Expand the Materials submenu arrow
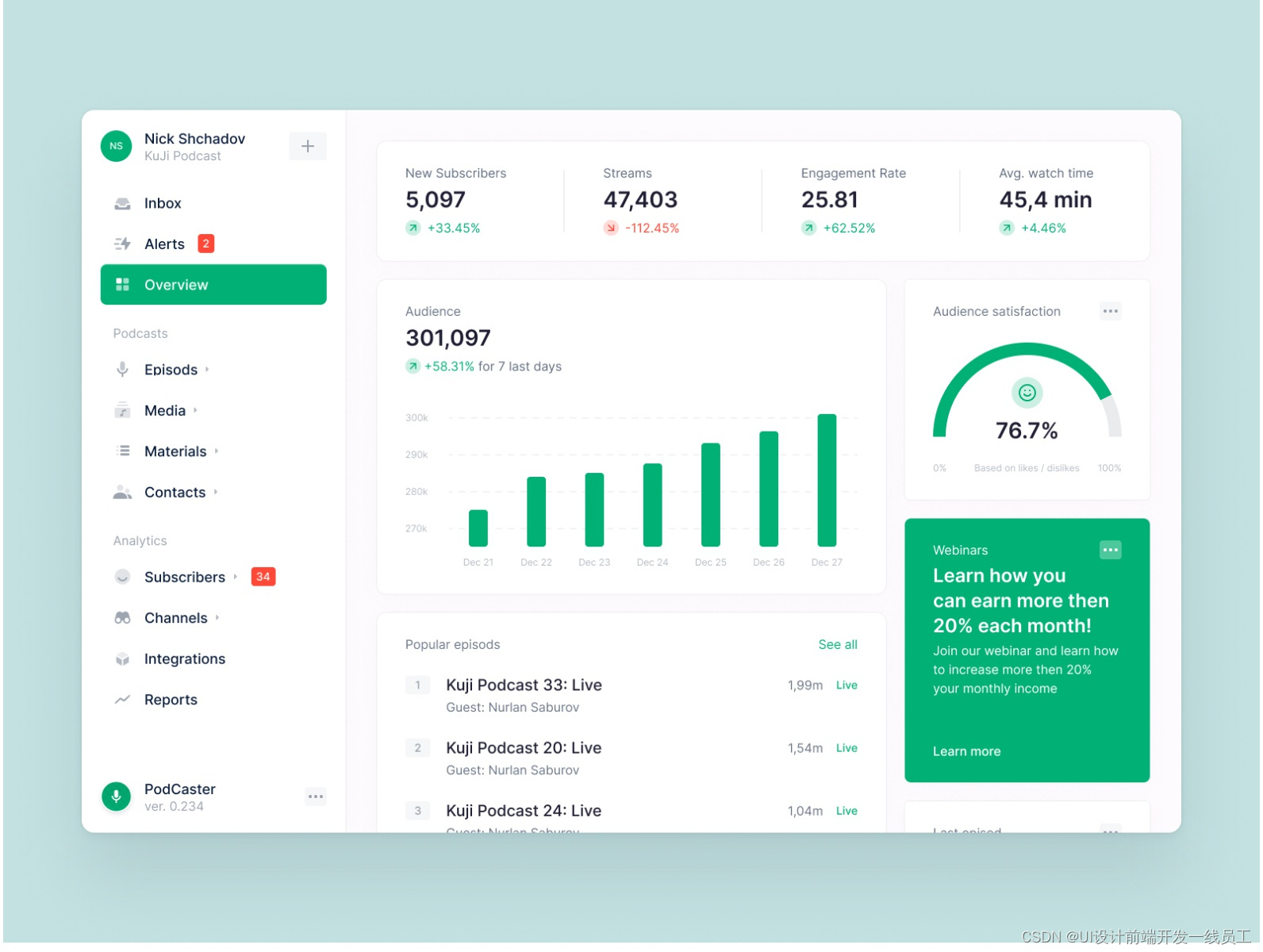Image resolution: width=1263 pixels, height=952 pixels. pyautogui.click(x=216, y=451)
